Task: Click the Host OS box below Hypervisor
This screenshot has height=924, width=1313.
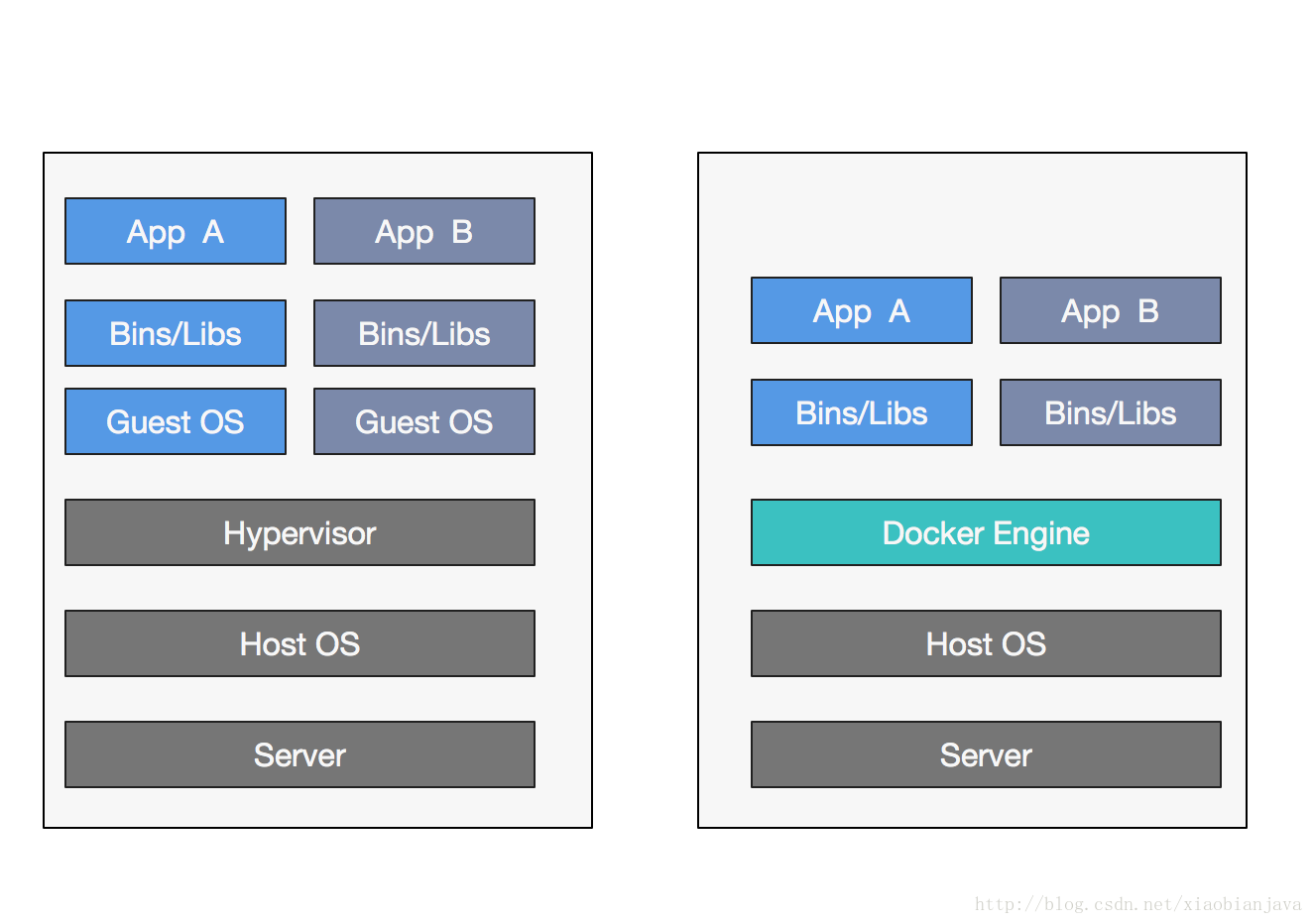Action: click(x=299, y=643)
